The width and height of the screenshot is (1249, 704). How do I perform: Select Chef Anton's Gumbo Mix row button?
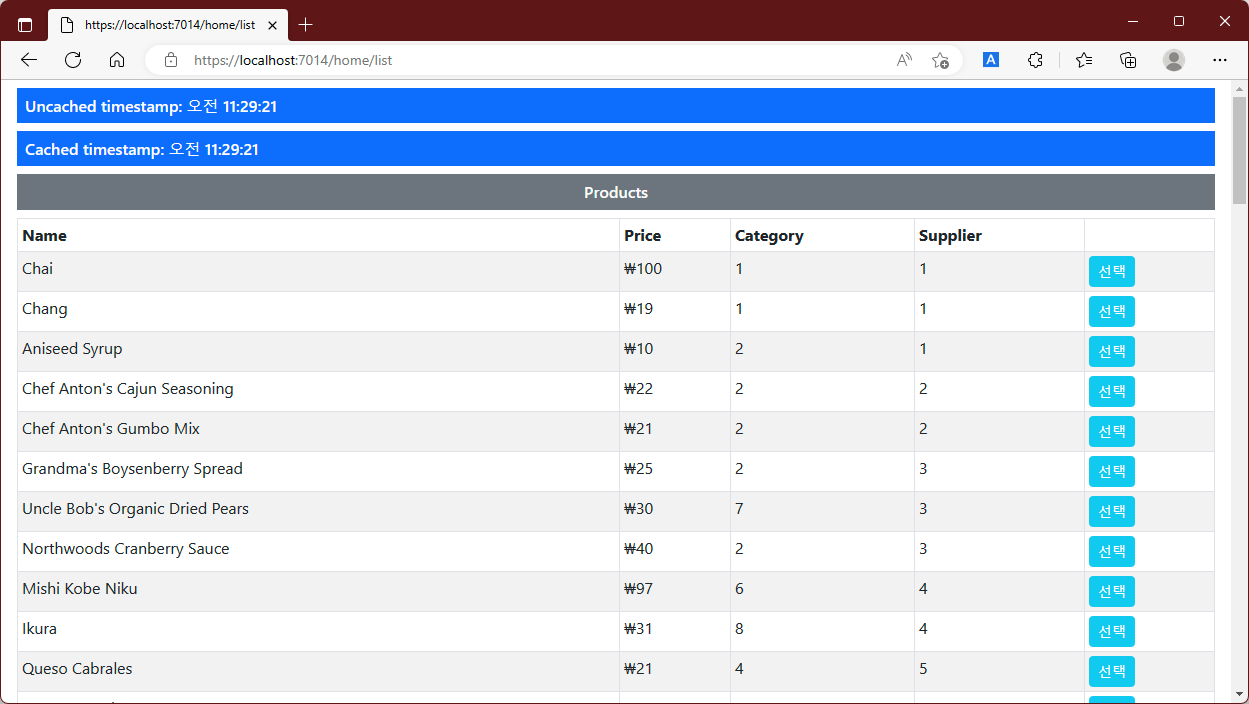point(1112,431)
